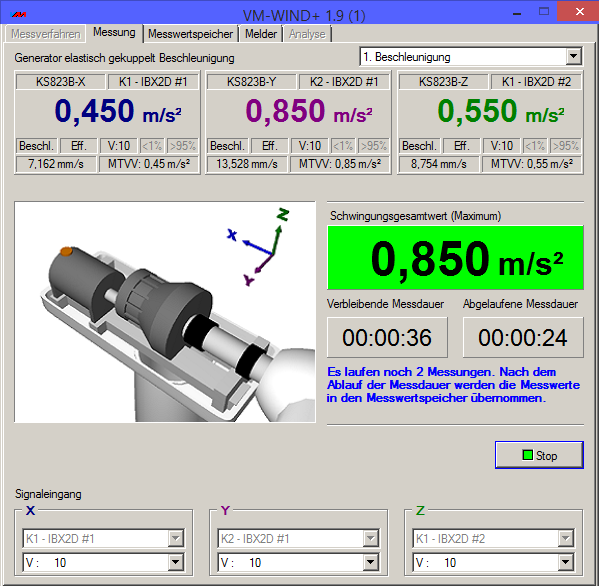This screenshot has height=586, width=599.
Task: Click the orange sensor marker on generator
Action: tap(66, 251)
